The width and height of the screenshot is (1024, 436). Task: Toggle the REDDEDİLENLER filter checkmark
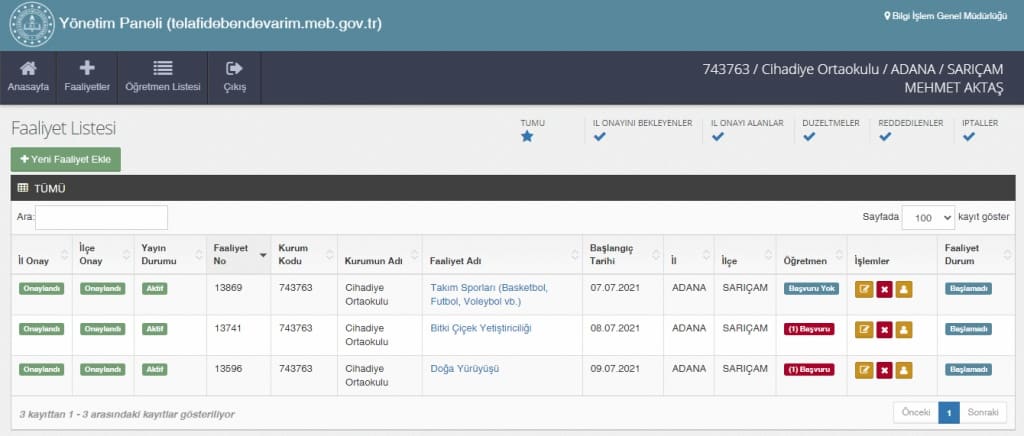click(x=885, y=137)
